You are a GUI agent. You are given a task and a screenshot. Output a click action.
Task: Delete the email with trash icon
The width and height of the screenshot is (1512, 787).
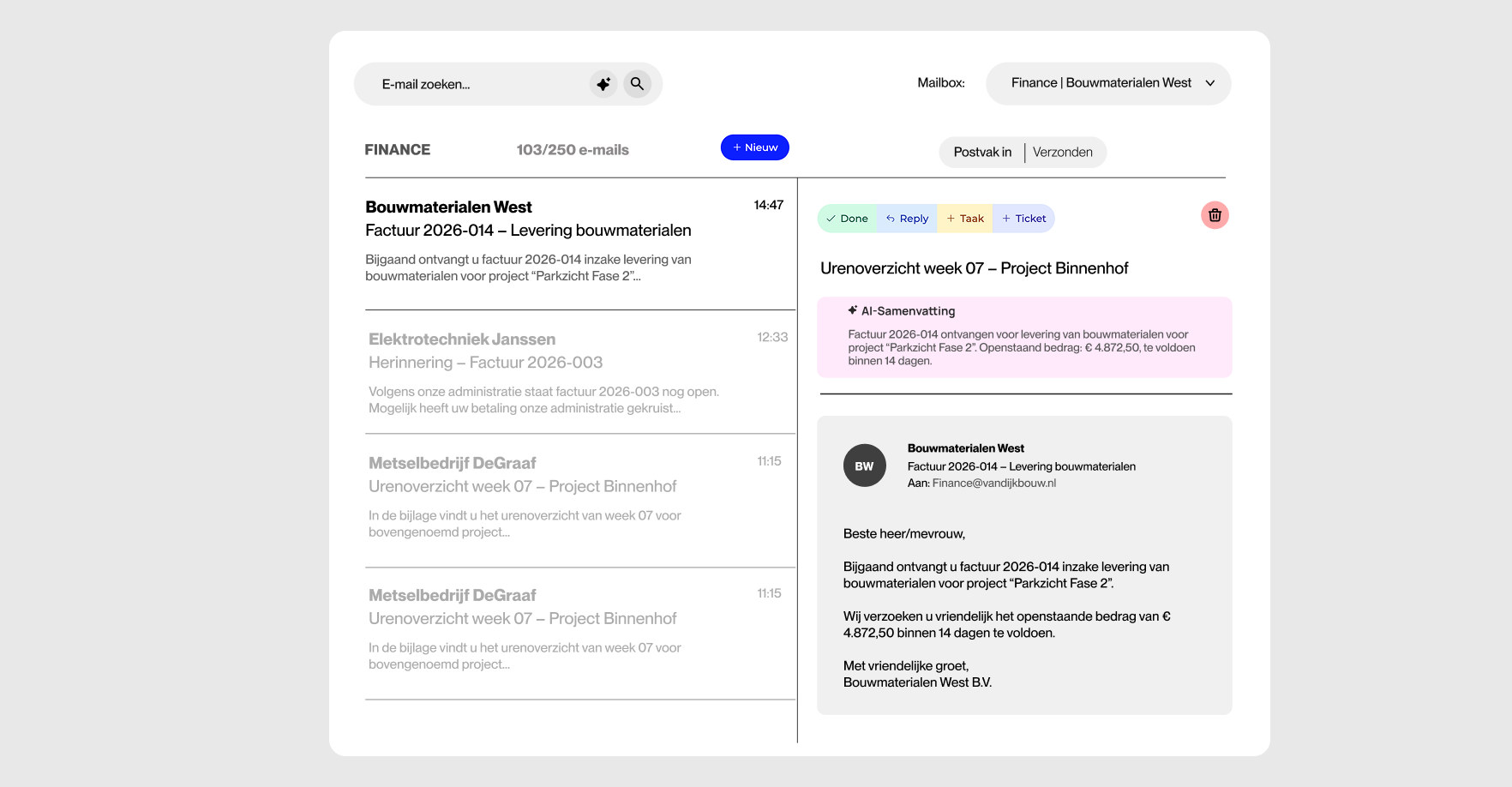click(1215, 215)
